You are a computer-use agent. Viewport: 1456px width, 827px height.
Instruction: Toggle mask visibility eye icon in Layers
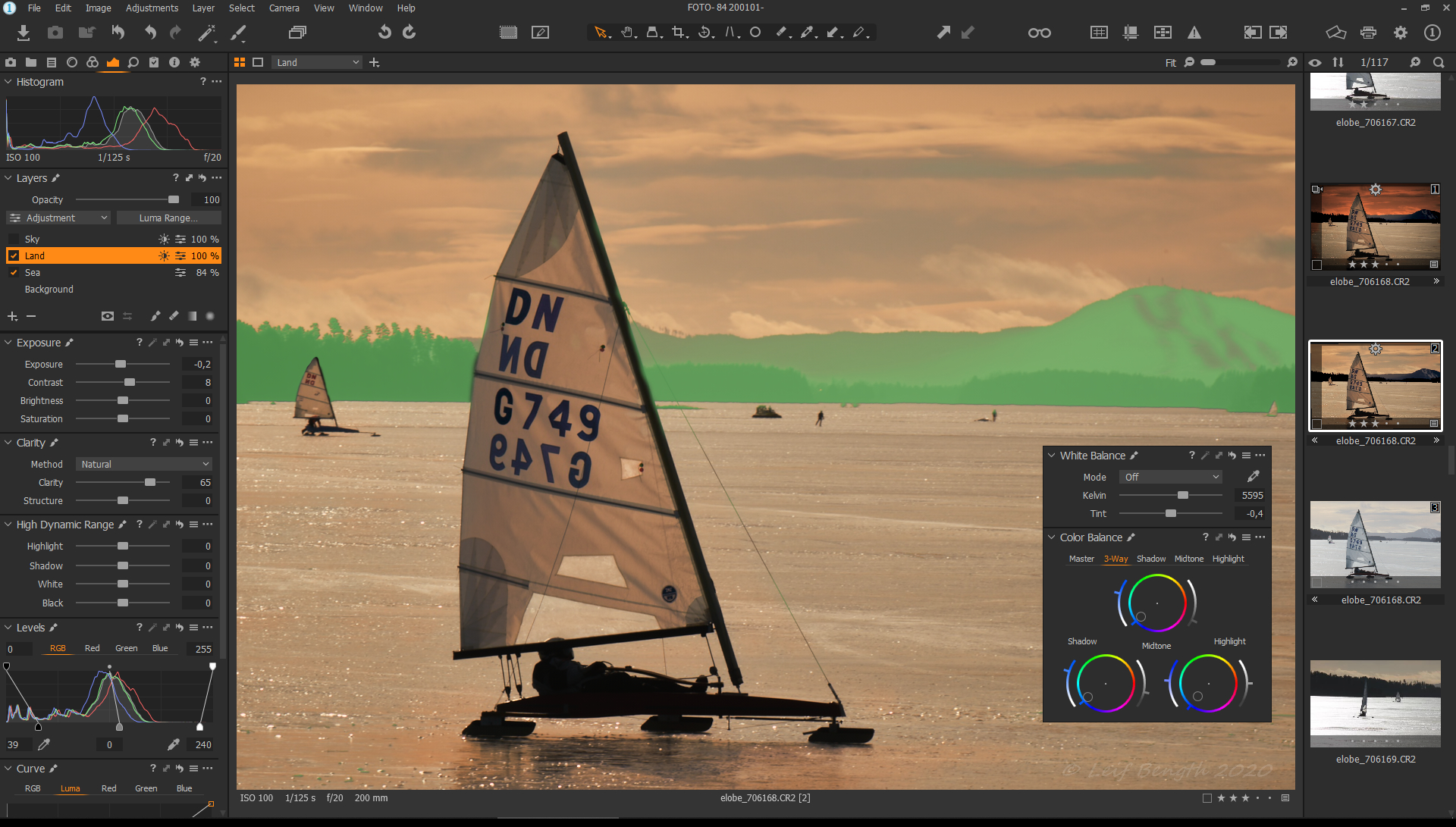108,316
